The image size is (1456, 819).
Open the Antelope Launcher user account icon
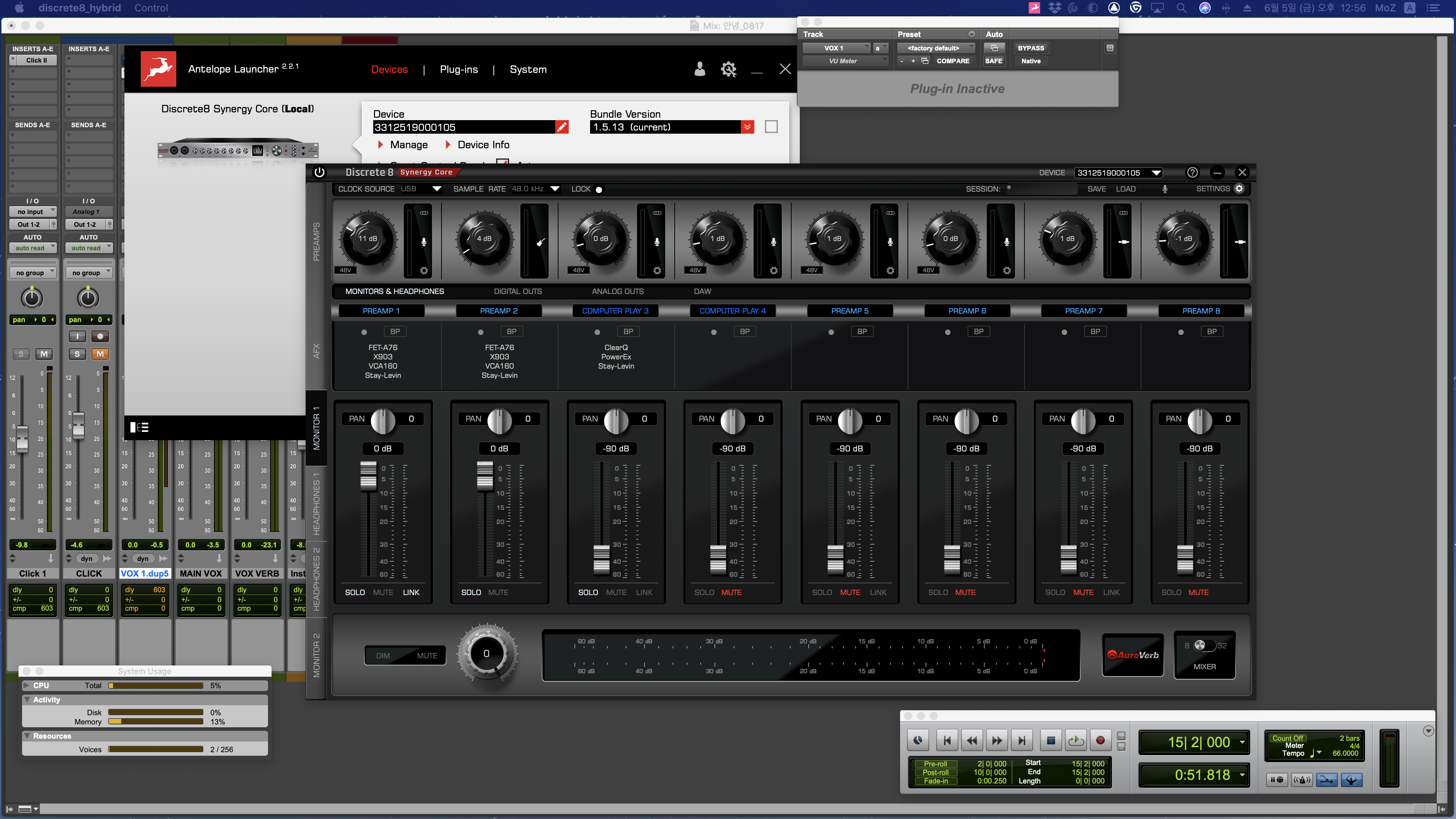click(700, 69)
